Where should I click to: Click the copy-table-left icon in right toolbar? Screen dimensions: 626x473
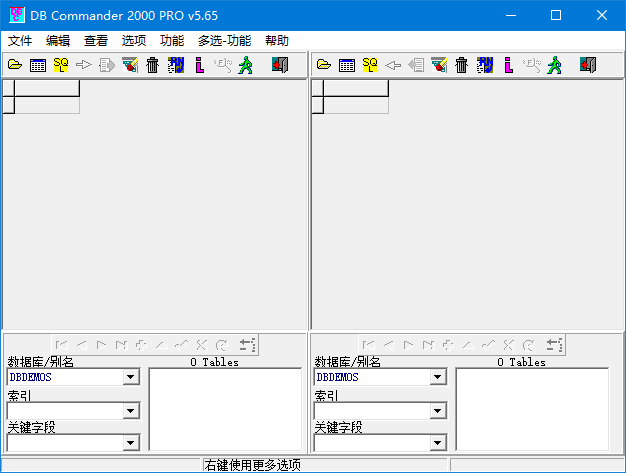click(416, 65)
